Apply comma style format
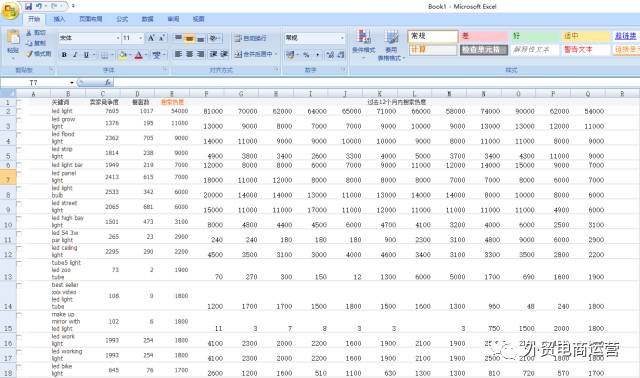Viewport: 640px width, 378px height. coord(317,55)
